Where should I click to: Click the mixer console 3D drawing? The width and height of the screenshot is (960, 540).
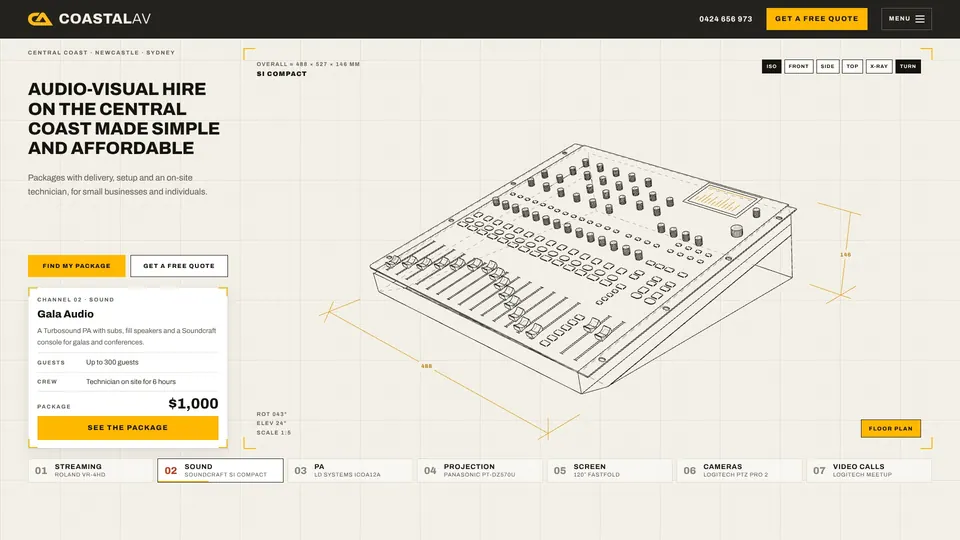point(582,269)
